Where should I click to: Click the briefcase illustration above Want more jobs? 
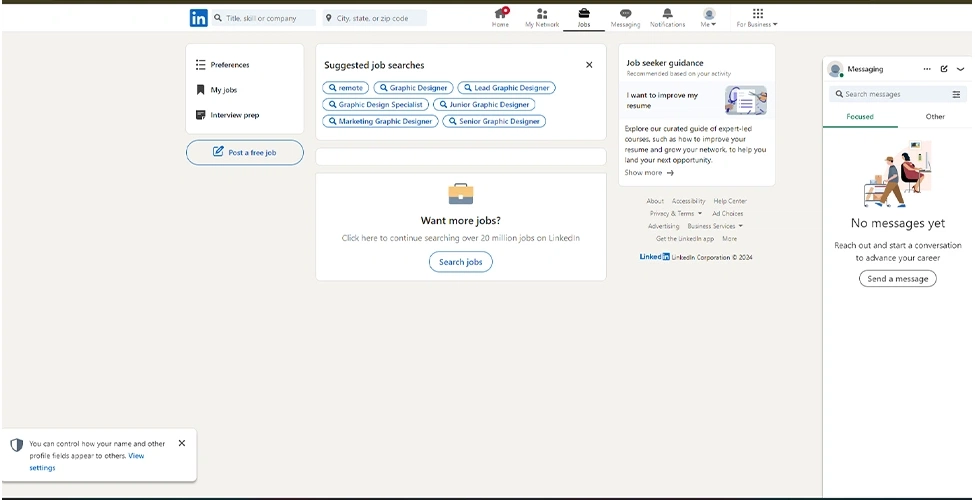click(461, 193)
